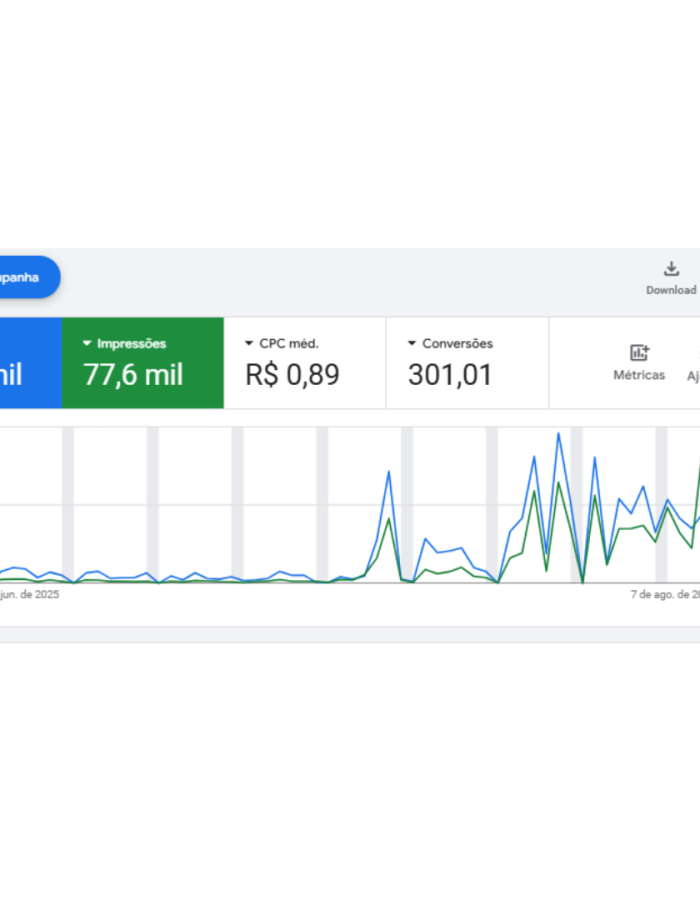Select the blue scorecard at far left
The height and width of the screenshot is (900, 700).
click(30, 363)
